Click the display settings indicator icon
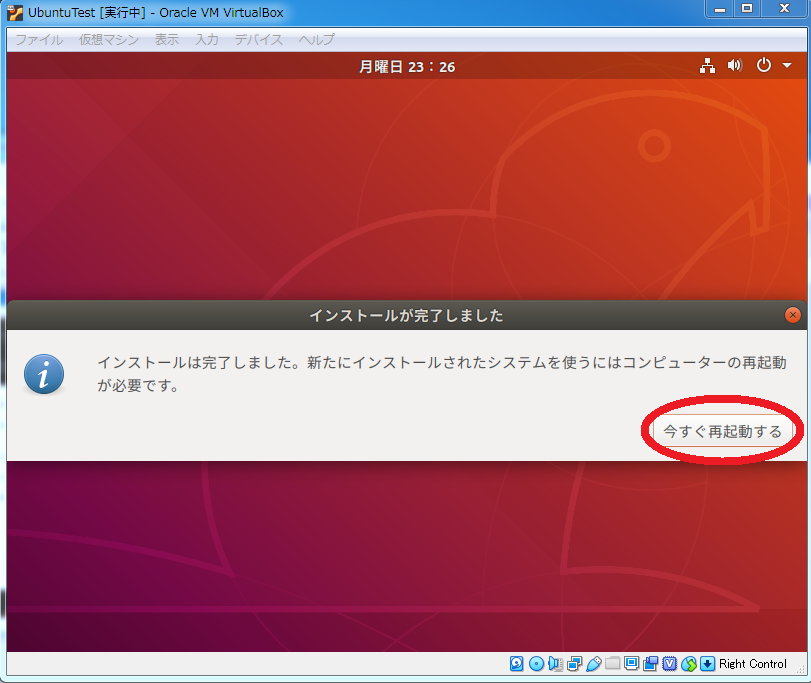The width and height of the screenshot is (811, 683). (x=631, y=663)
